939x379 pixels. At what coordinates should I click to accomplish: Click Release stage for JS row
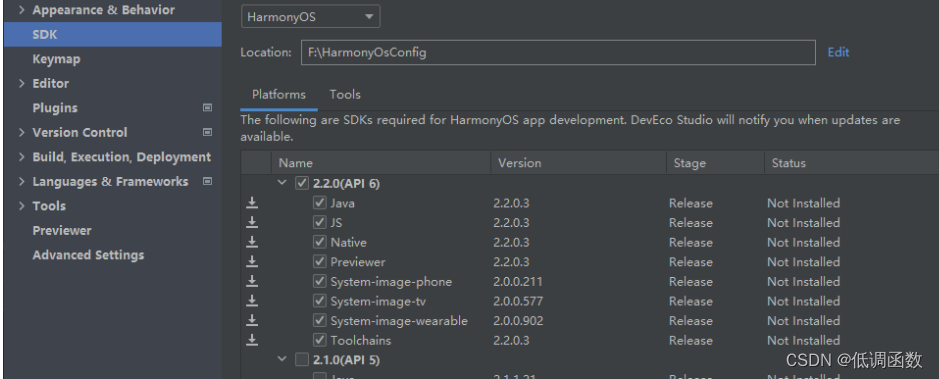click(690, 223)
